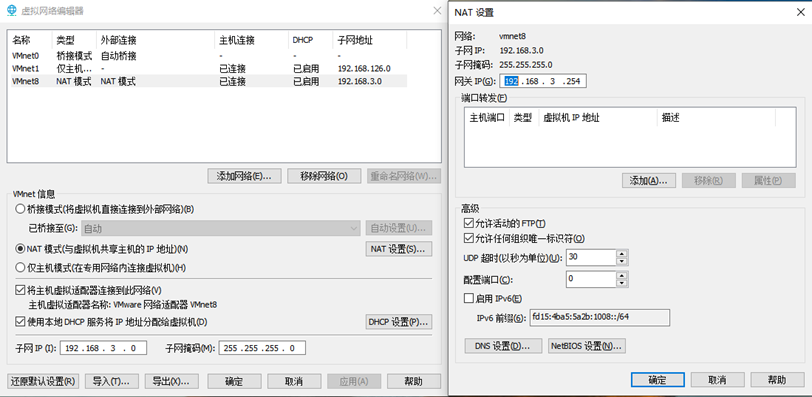Increase UDP timeout with up arrow
The width and height of the screenshot is (812, 397).
tap(622, 253)
